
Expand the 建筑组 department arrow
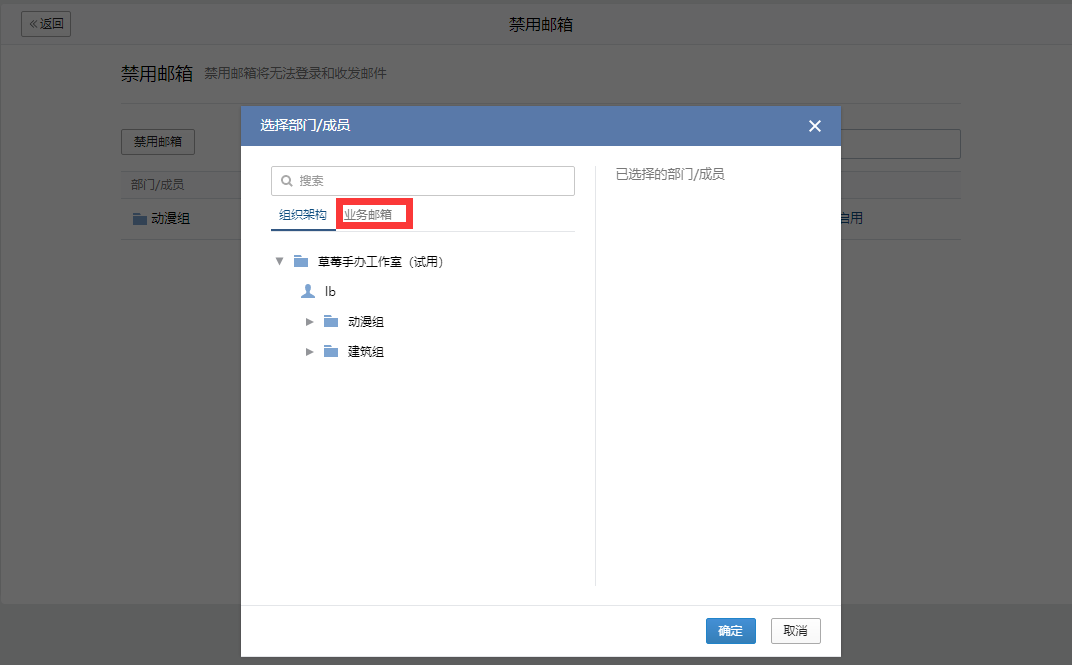310,352
